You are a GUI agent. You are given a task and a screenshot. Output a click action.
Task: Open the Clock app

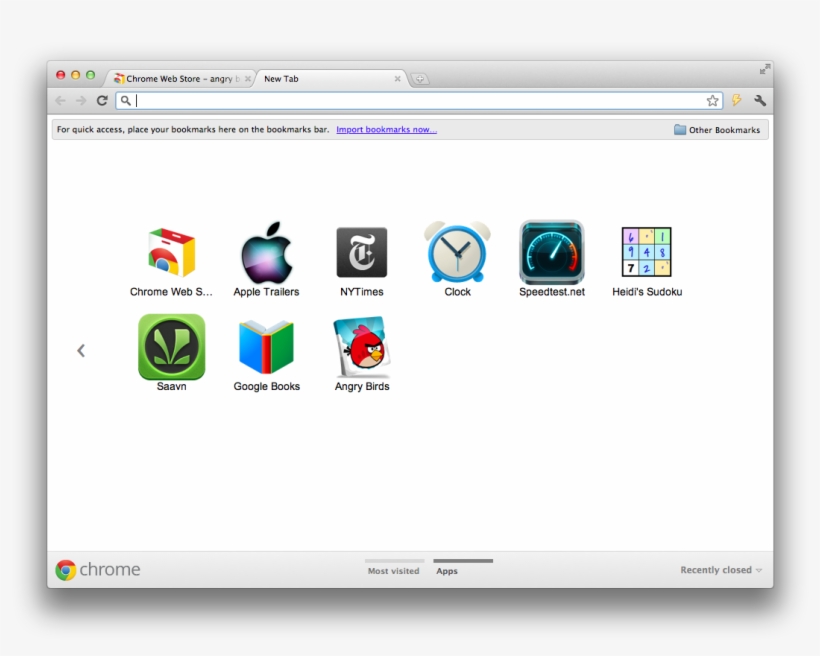coord(456,253)
